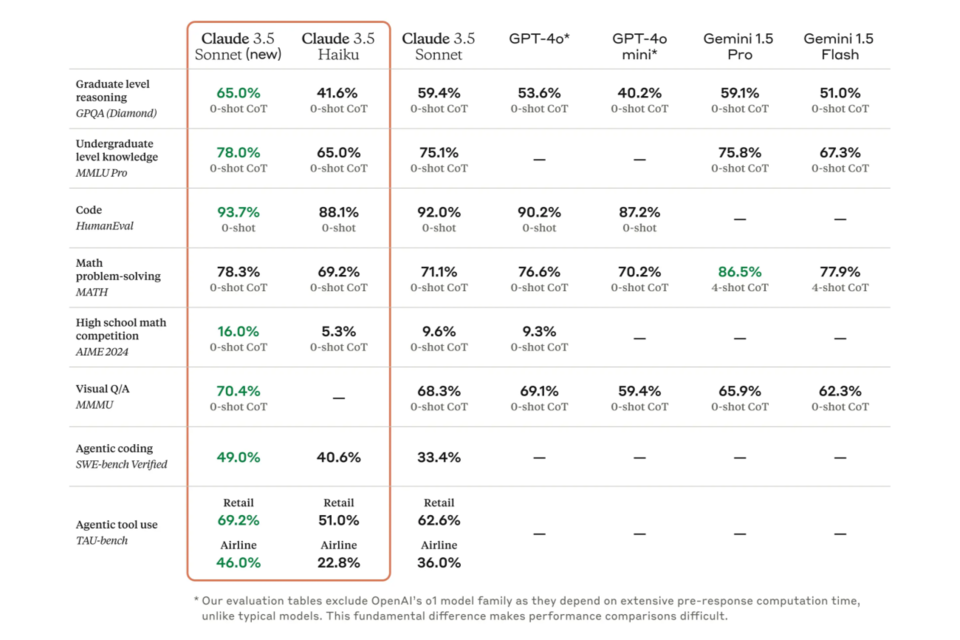Click the Gemini 1.5 Flash column header
Viewport: 960px width, 640px height.
click(839, 46)
